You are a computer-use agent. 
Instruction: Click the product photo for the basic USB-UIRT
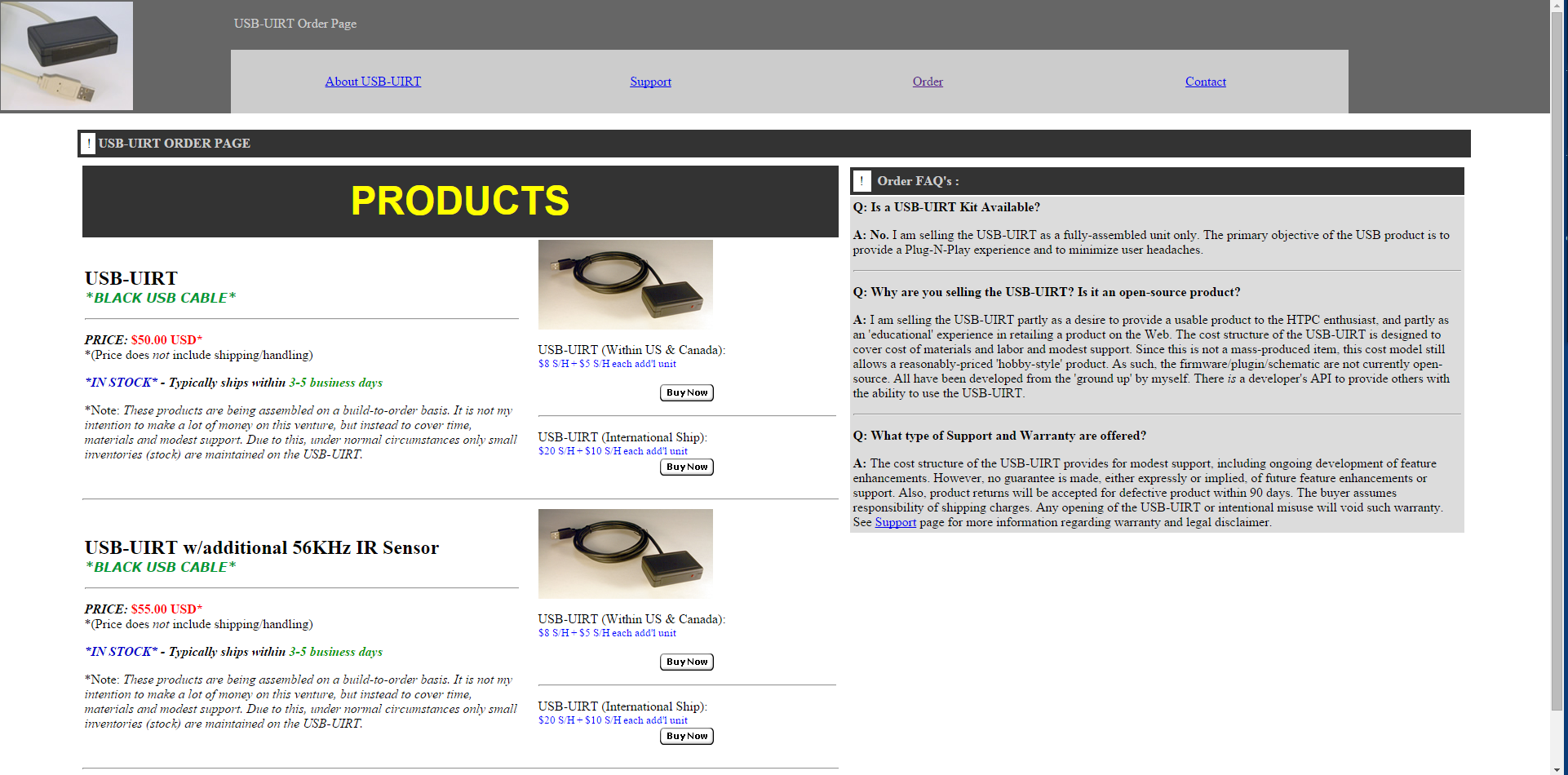(625, 285)
